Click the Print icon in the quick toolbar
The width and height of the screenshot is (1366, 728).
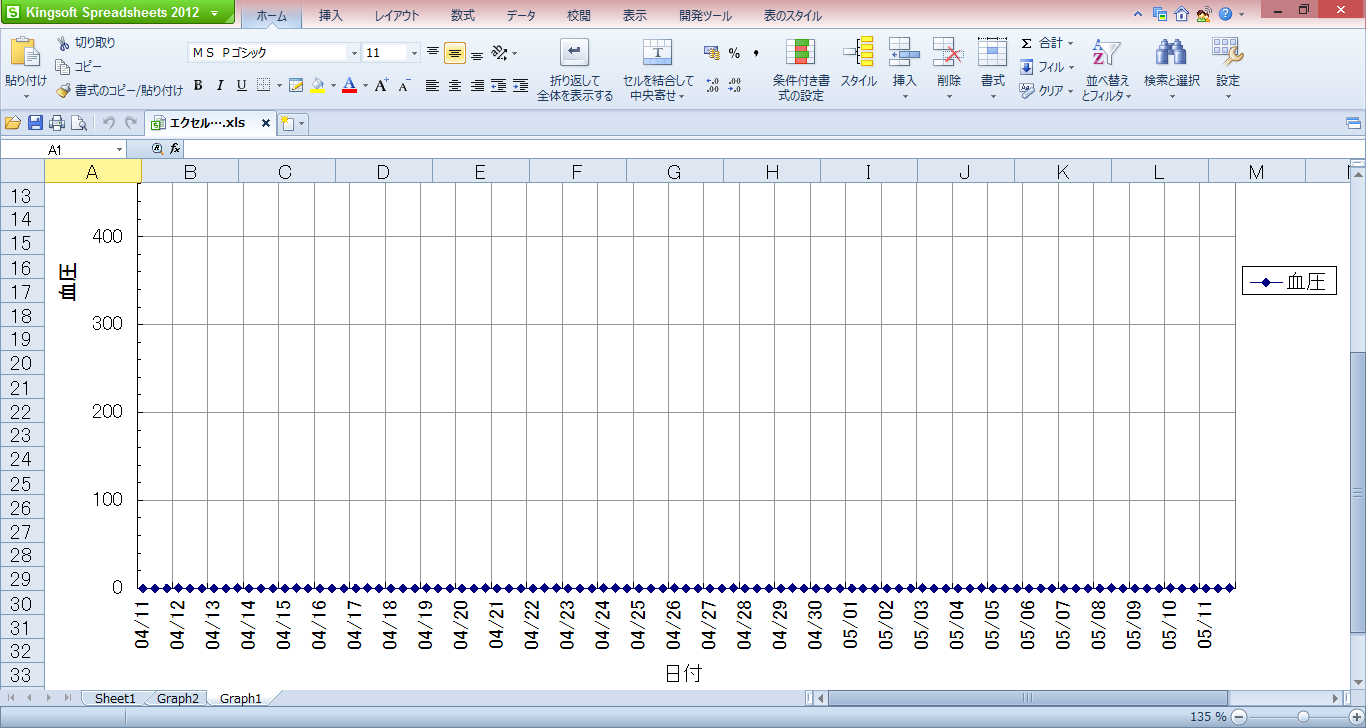point(57,123)
